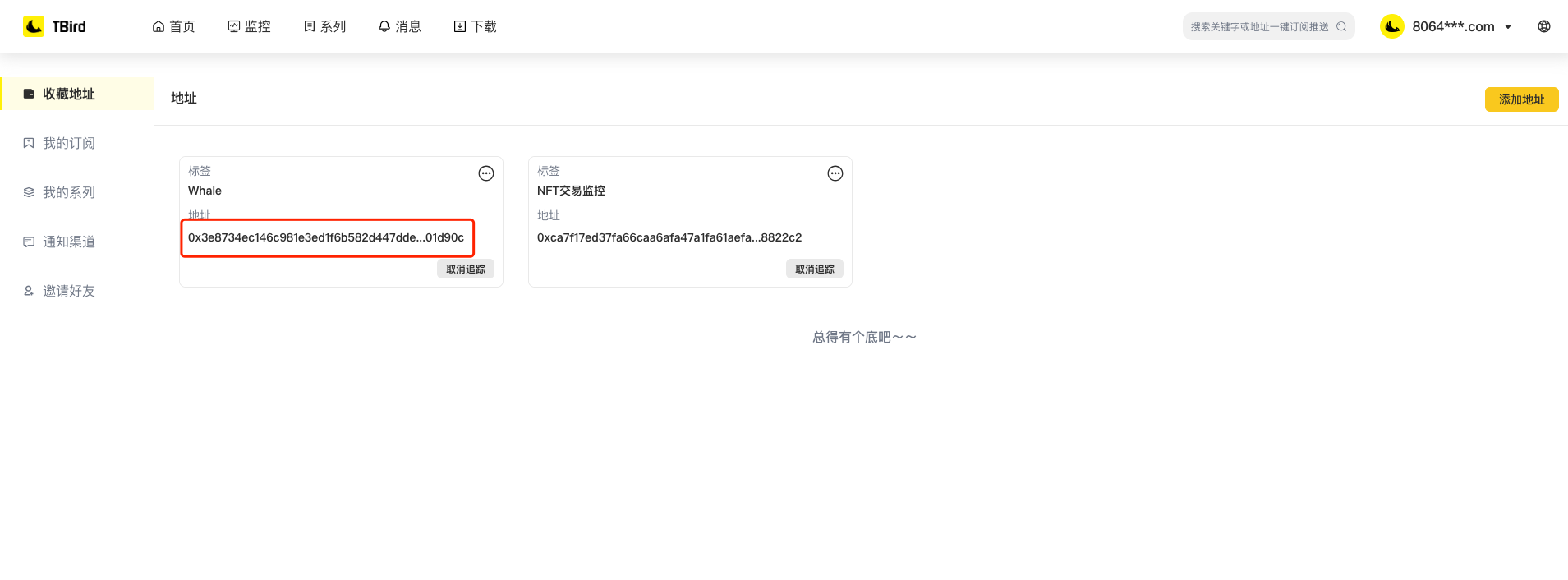The image size is (1568, 580).
Task: Open the globe language switcher
Action: click(1544, 26)
